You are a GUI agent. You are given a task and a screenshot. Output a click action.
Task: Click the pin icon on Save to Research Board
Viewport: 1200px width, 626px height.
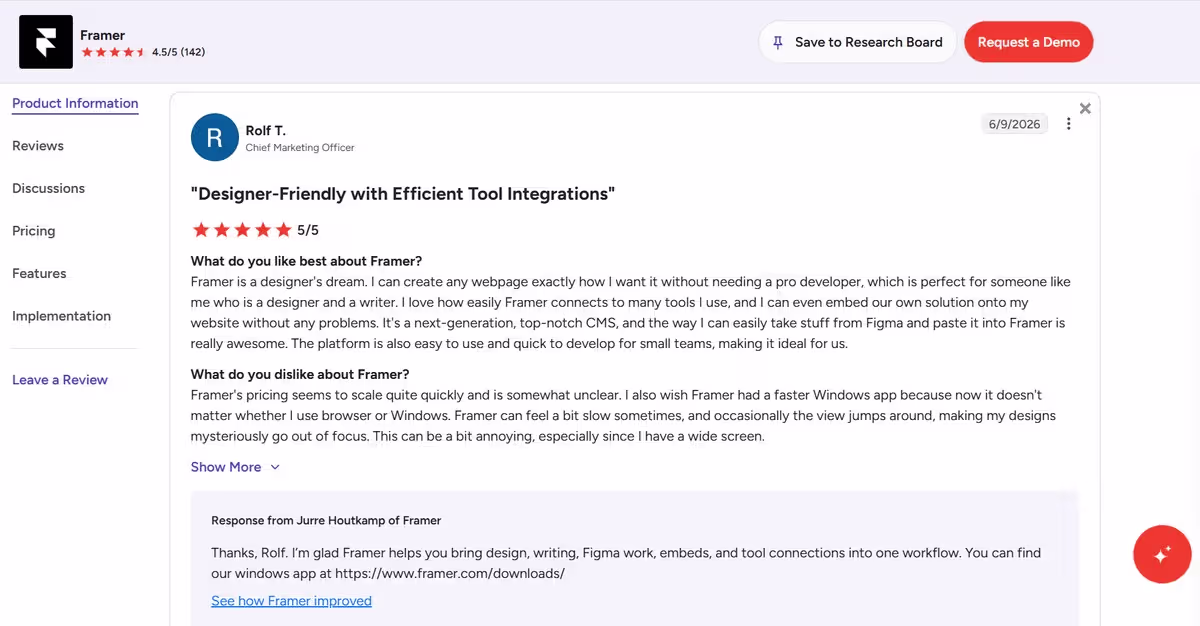778,43
